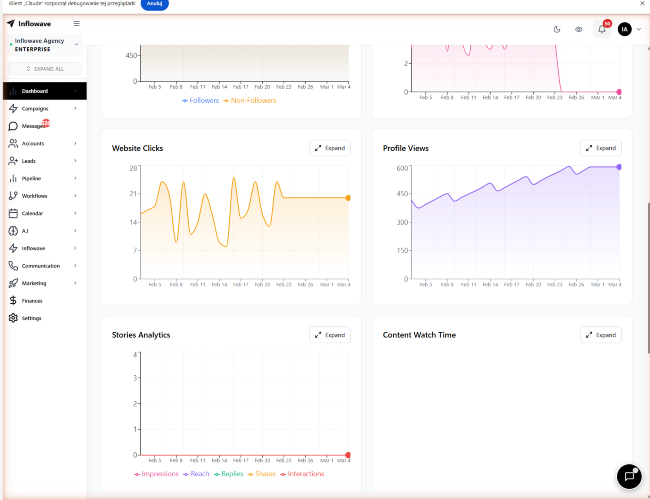
Task: Click Expand on Profile Views card
Action: coord(600,148)
